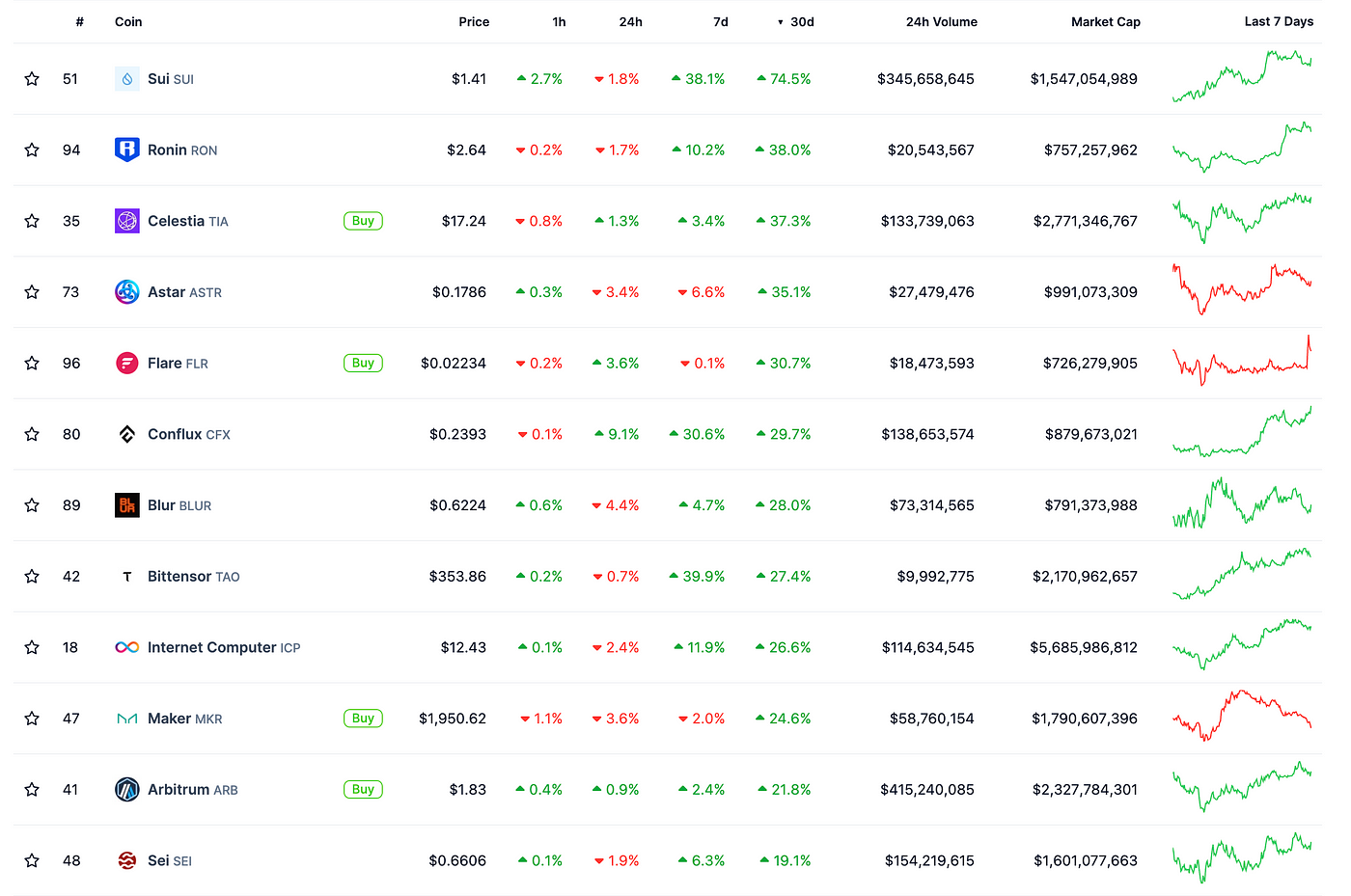Click the Internet Computer logo icon
This screenshot has width=1351, height=896.
[126, 647]
